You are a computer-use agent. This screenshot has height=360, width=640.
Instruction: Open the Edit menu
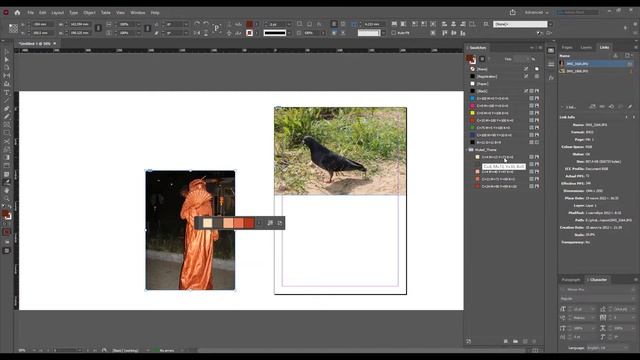coord(42,13)
